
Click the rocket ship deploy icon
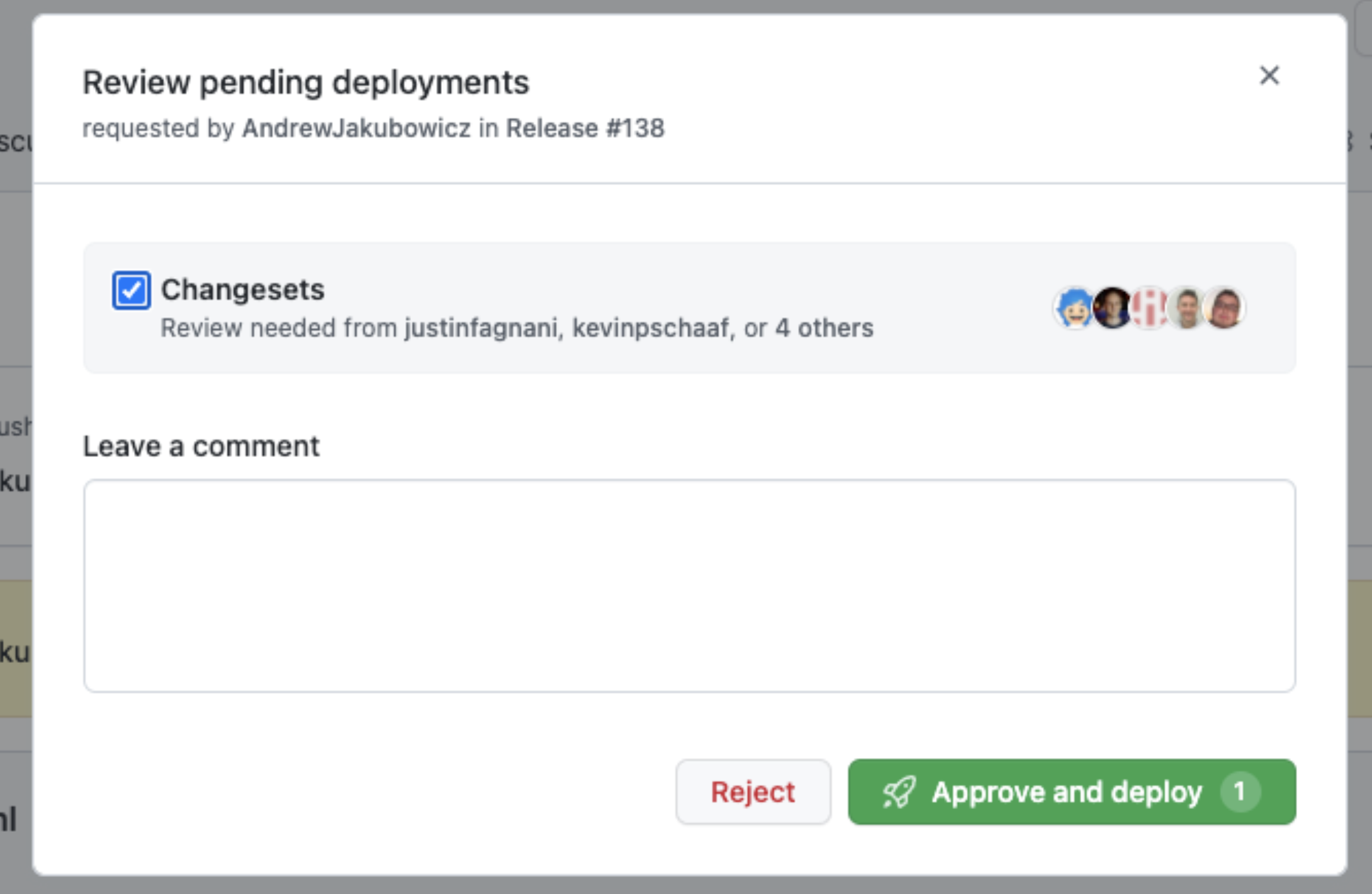point(895,791)
